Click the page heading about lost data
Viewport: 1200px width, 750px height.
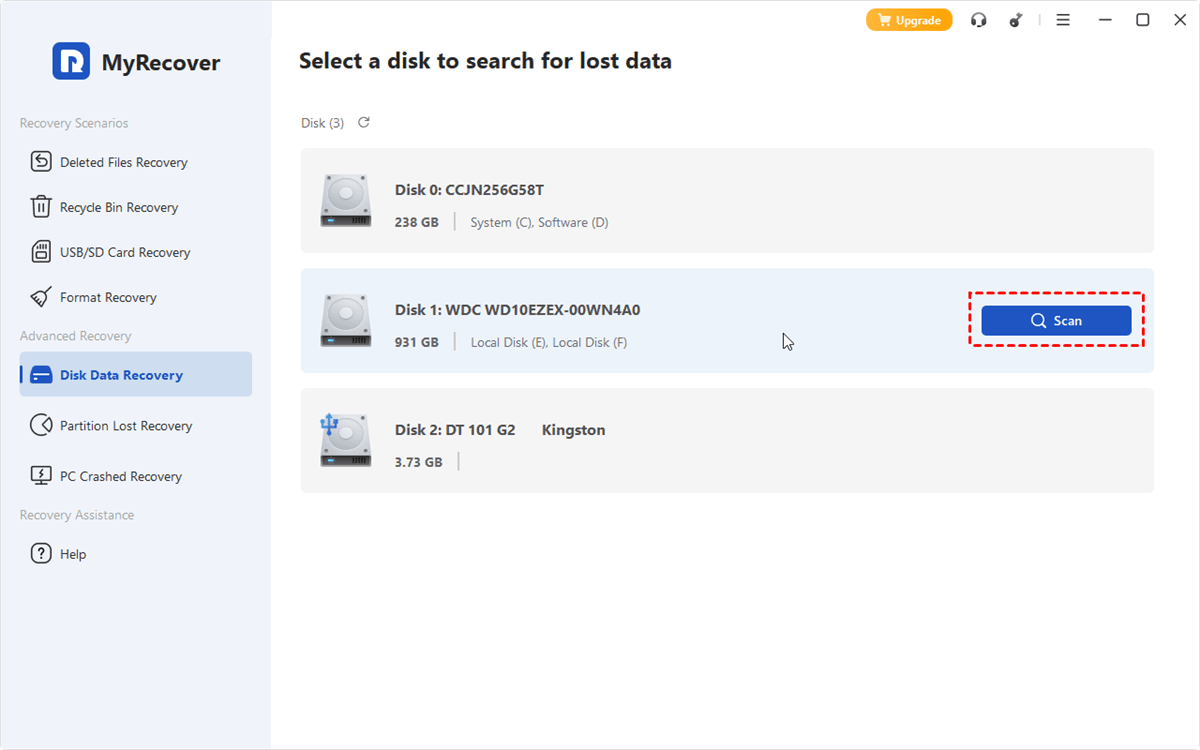pyautogui.click(x=485, y=62)
